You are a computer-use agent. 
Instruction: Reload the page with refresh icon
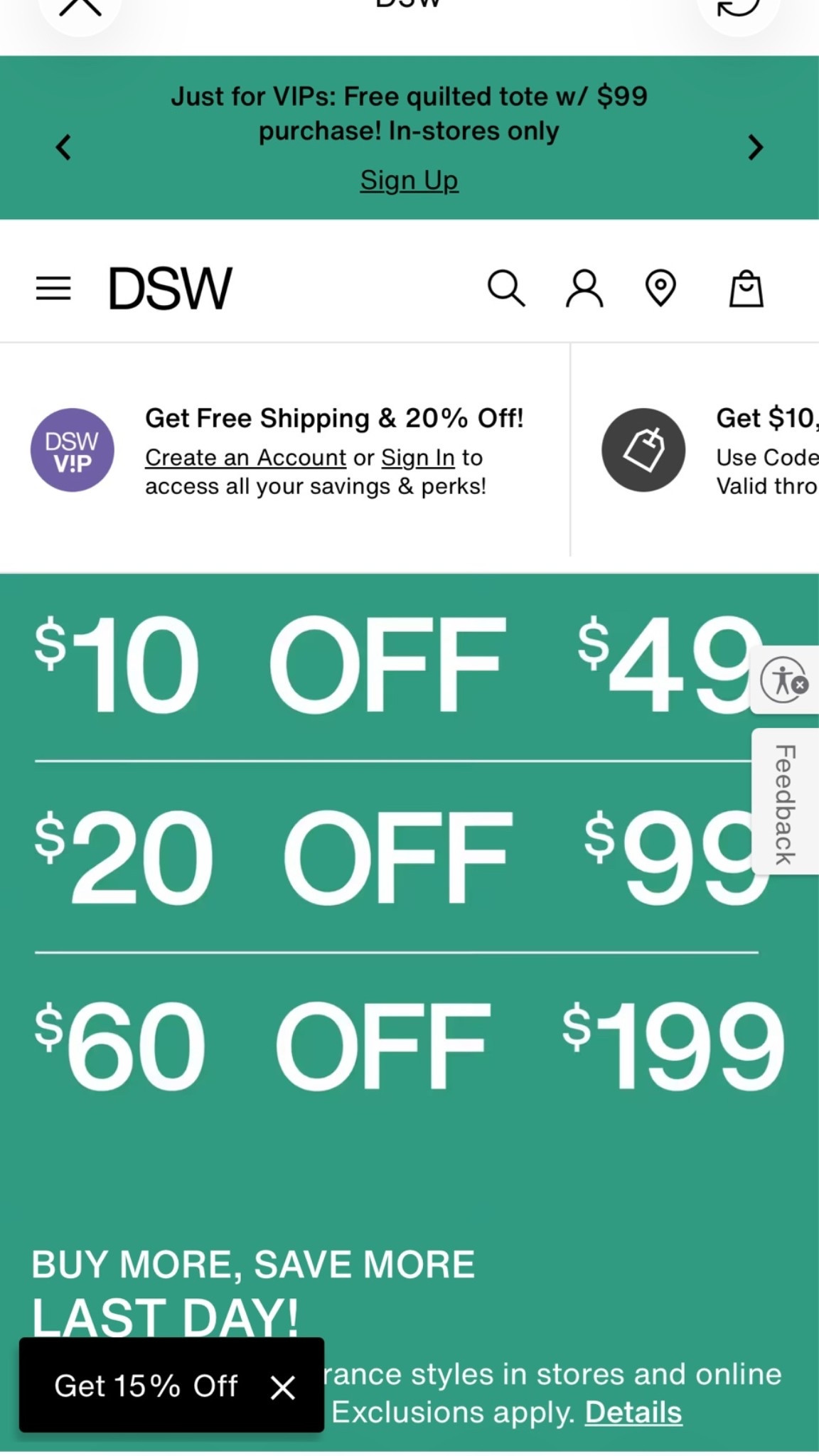[x=738, y=7]
